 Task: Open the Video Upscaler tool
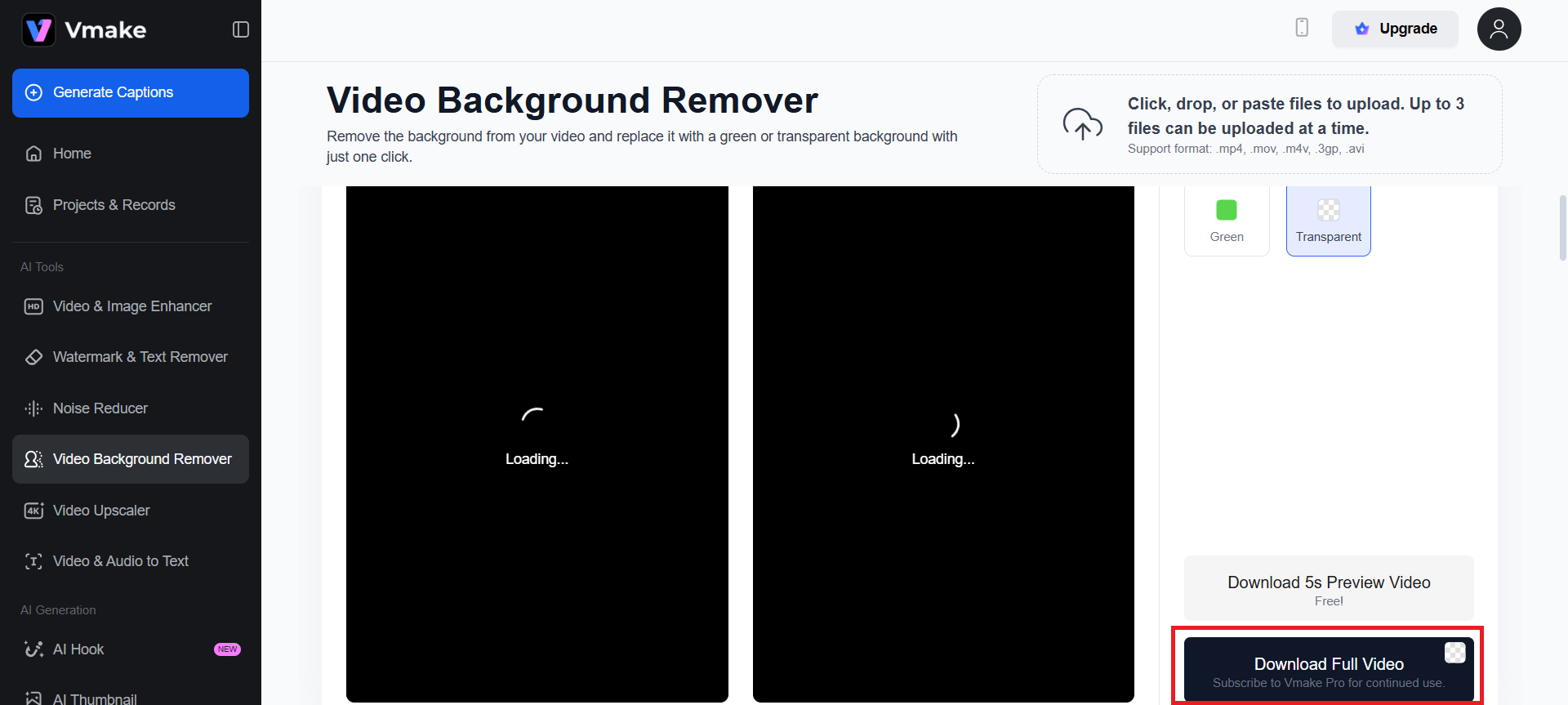point(101,511)
